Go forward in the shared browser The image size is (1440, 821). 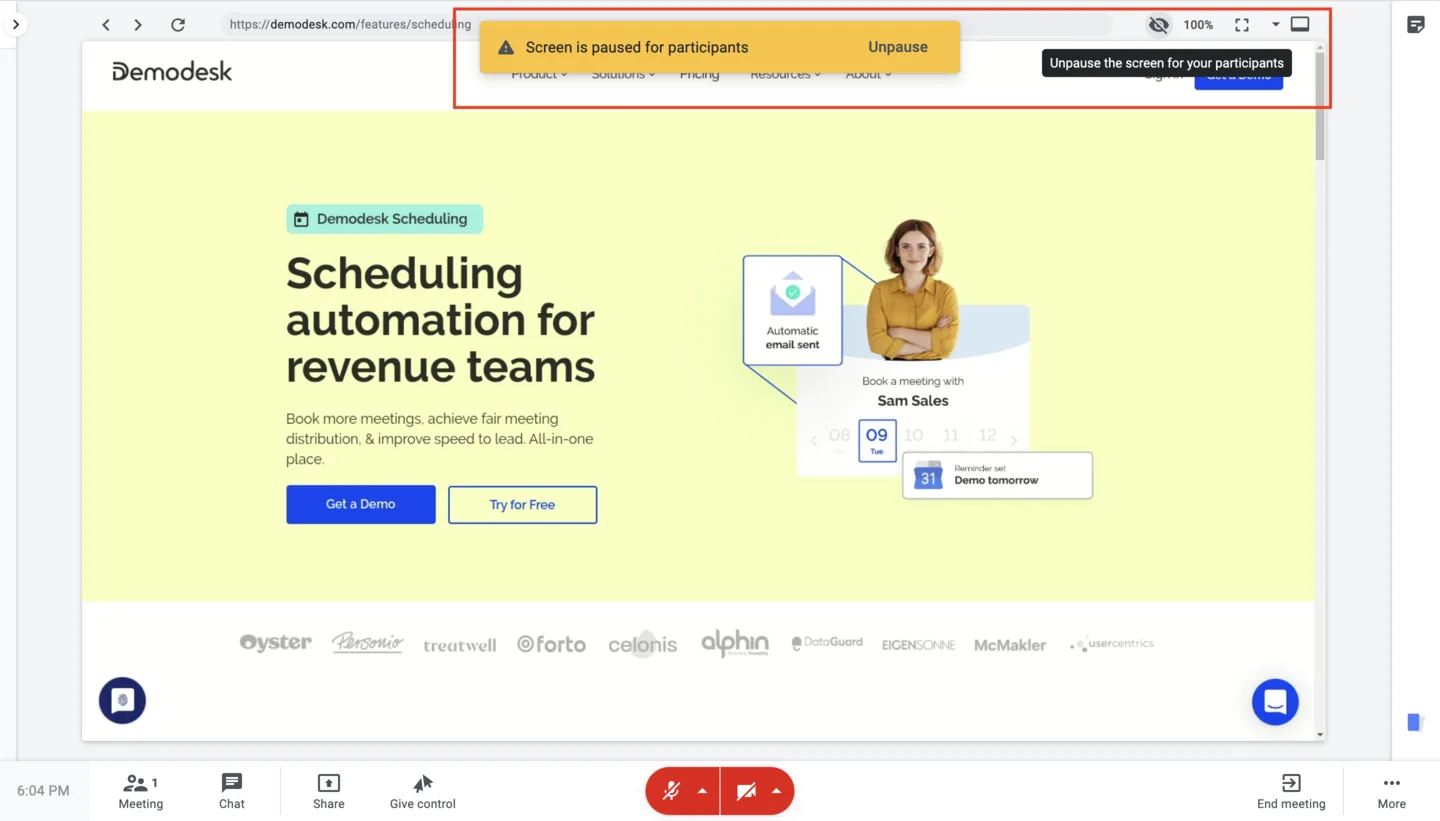(x=138, y=25)
